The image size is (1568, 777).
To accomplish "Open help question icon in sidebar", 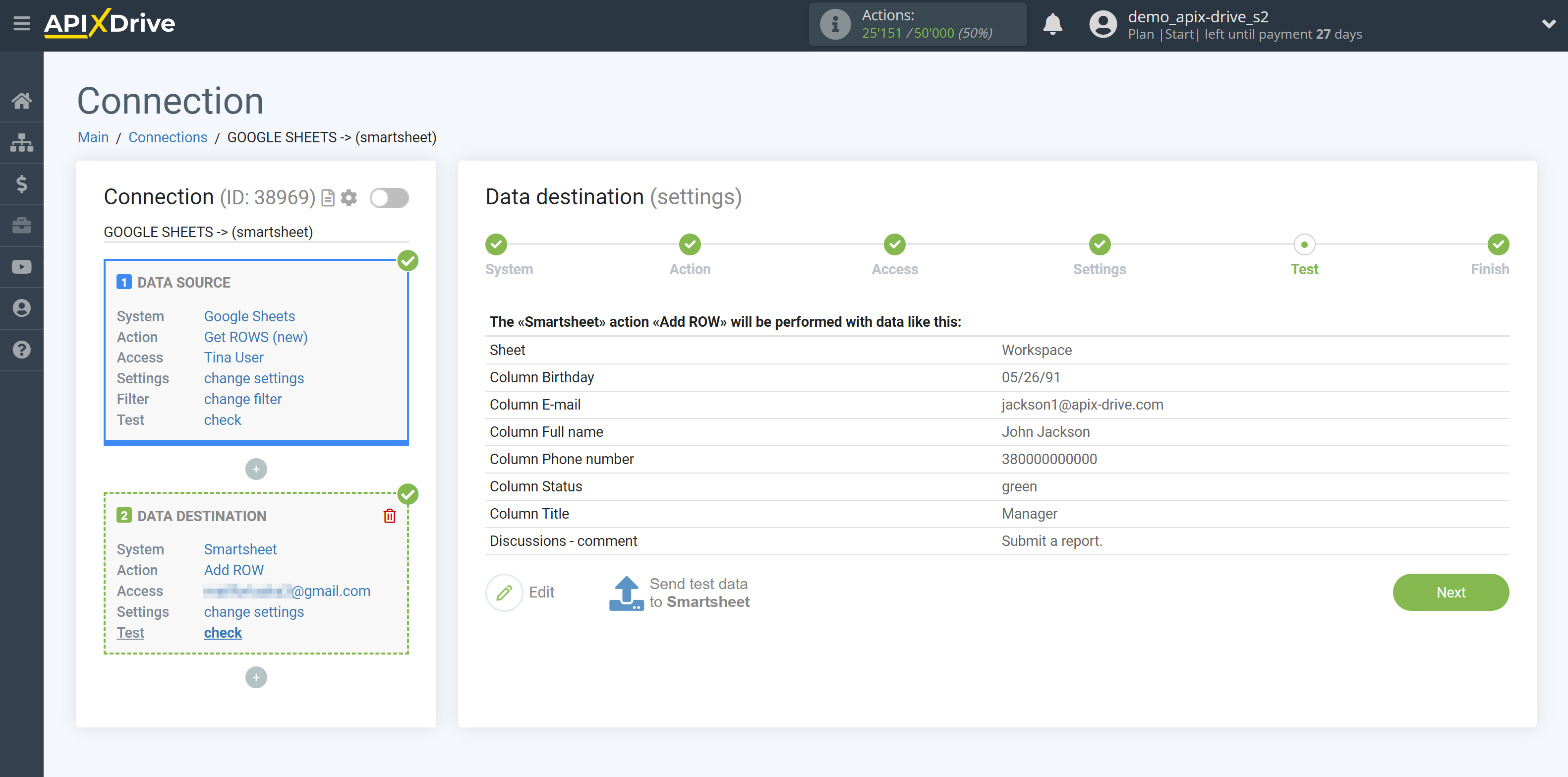I will pos(22,350).
